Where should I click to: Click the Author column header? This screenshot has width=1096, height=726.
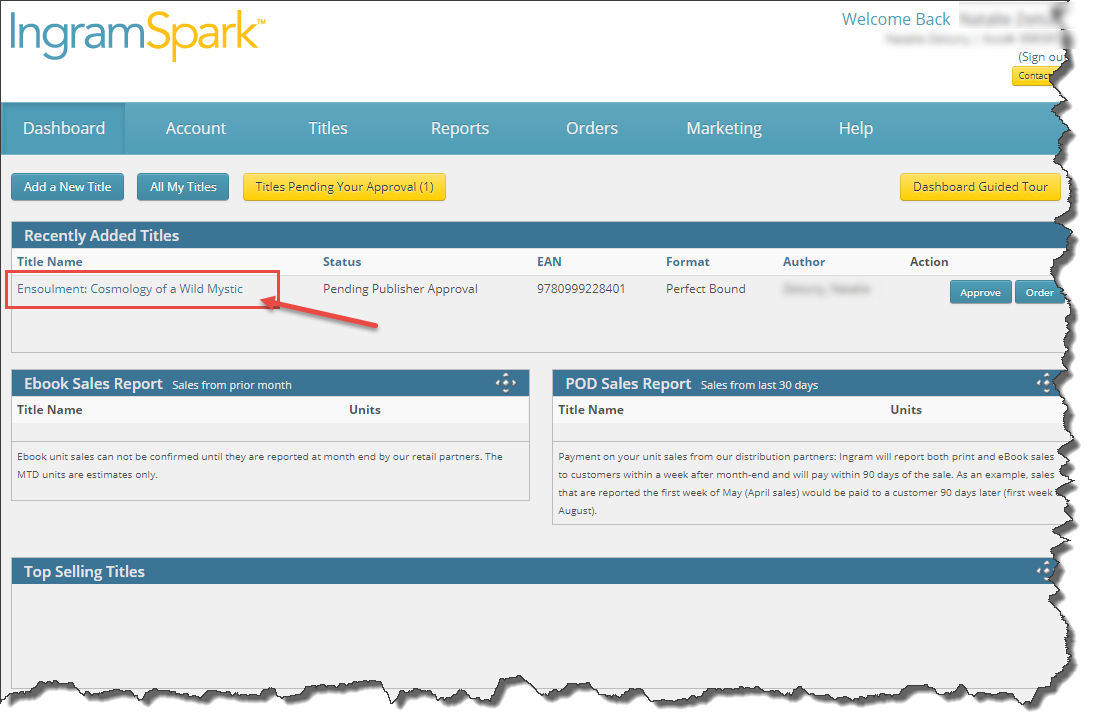(804, 262)
